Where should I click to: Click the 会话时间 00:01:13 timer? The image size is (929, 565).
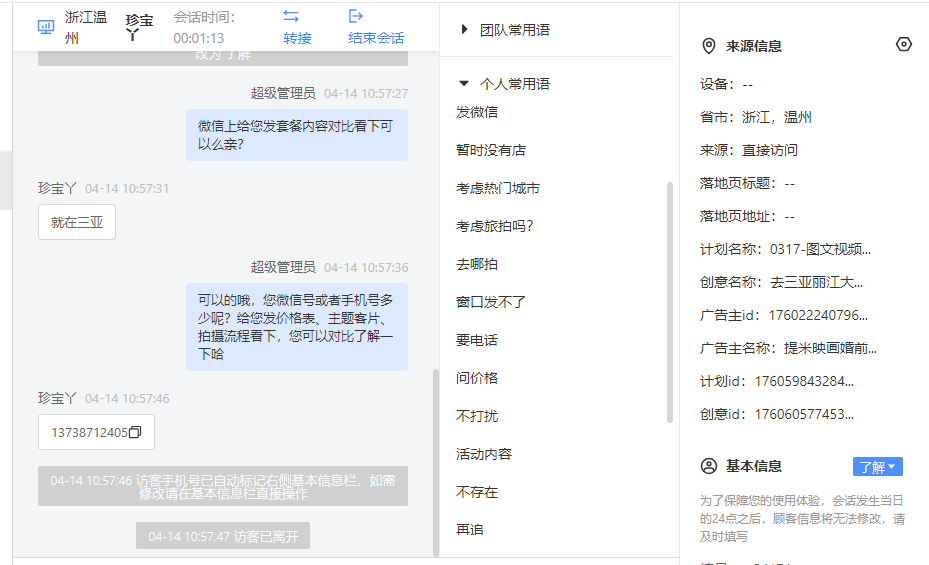(x=204, y=28)
